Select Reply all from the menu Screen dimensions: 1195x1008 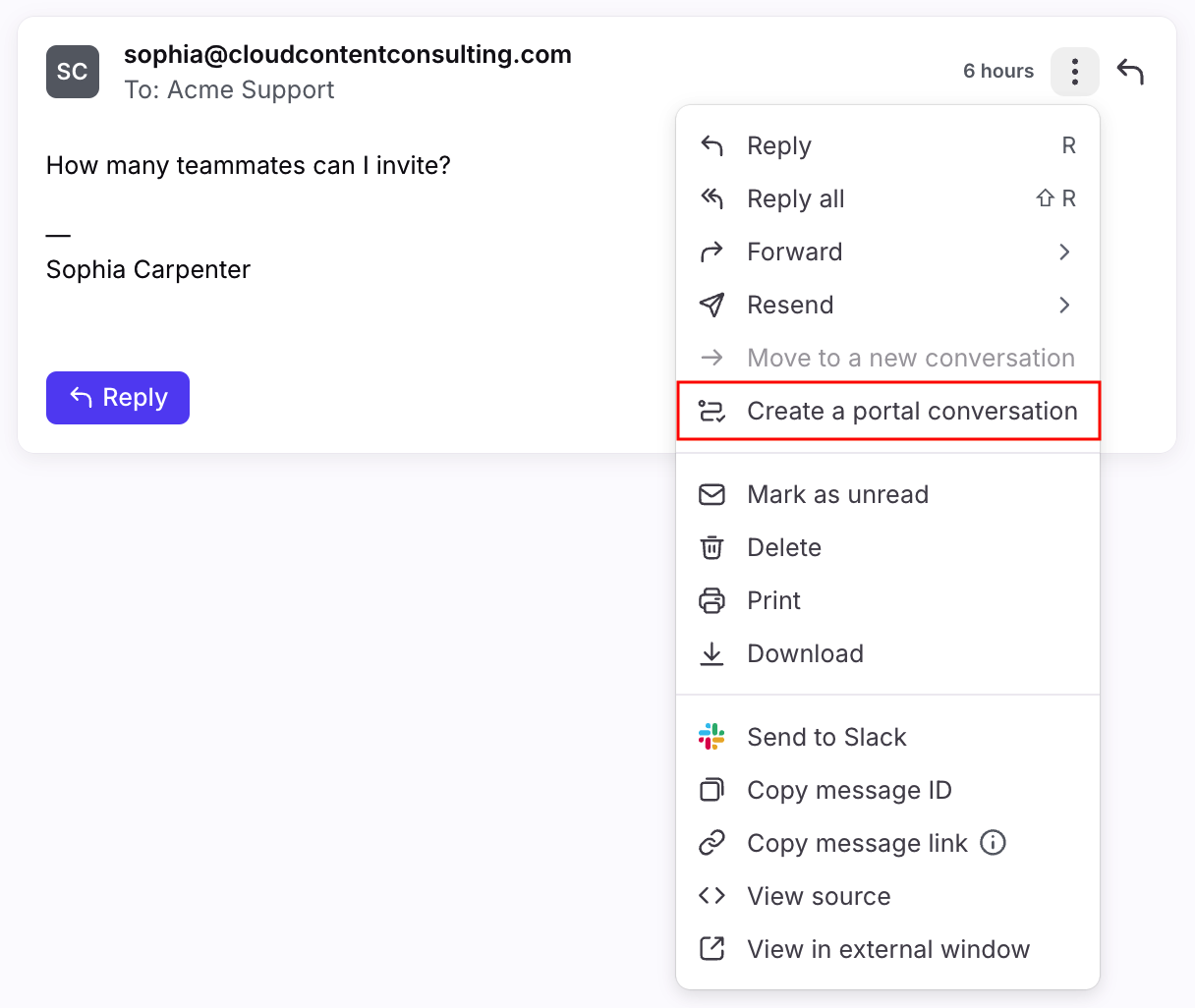click(x=795, y=199)
